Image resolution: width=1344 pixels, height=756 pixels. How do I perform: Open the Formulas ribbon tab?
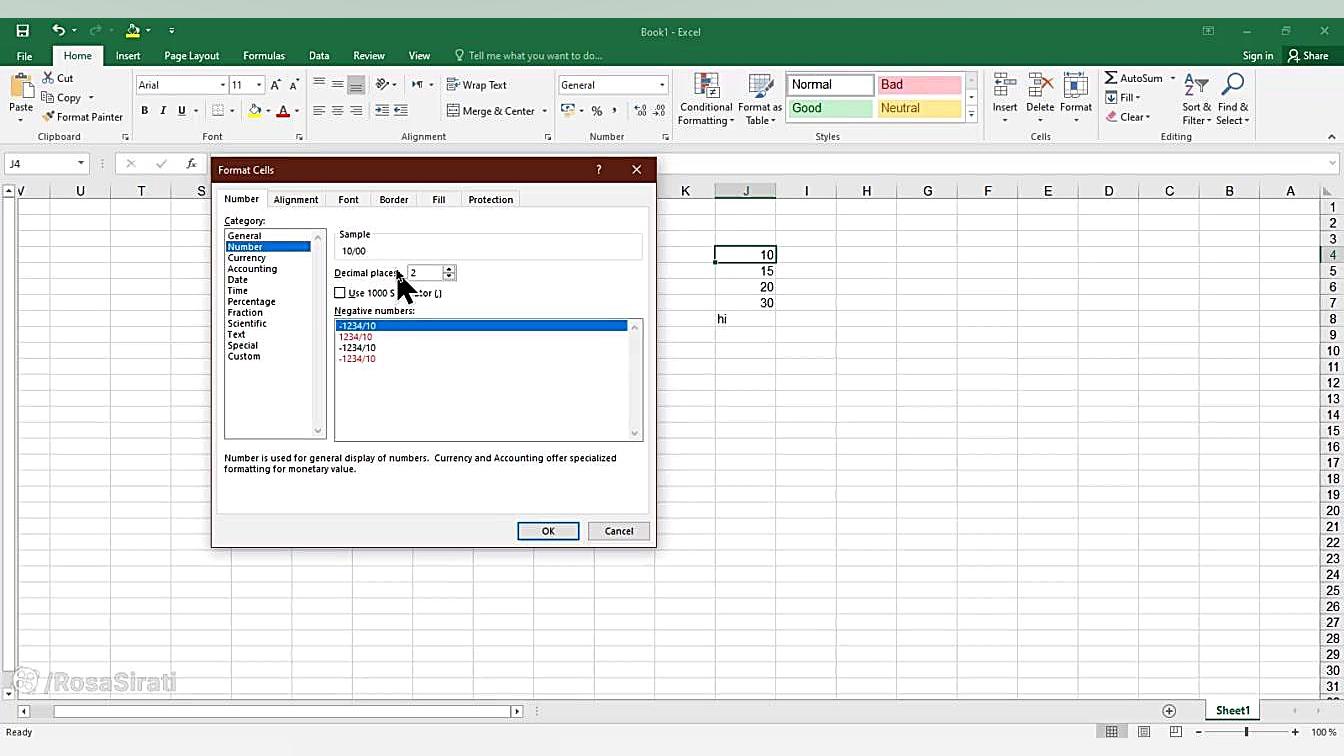pyautogui.click(x=263, y=56)
